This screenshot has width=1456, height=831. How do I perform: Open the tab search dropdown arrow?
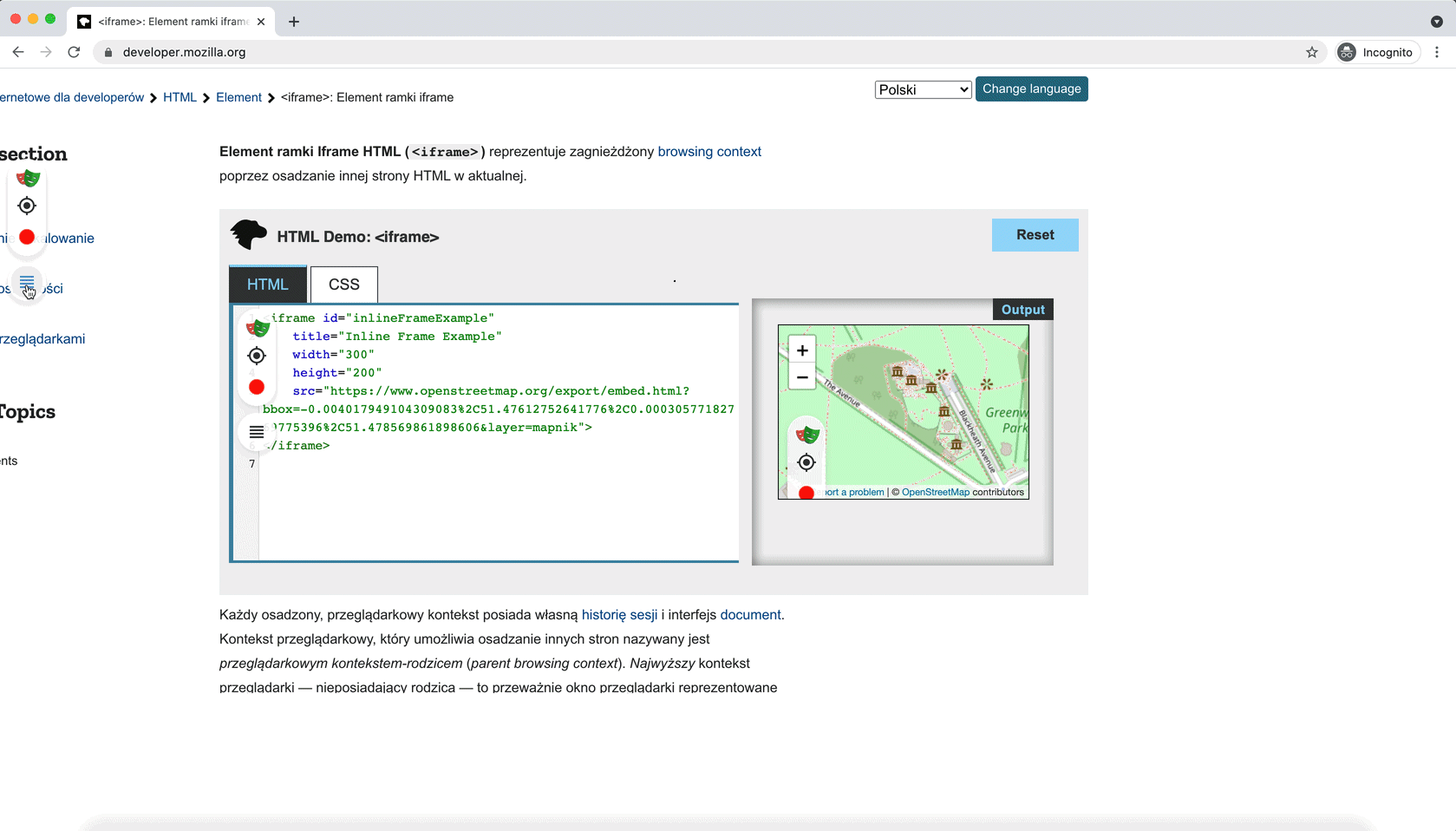pyautogui.click(x=1436, y=22)
